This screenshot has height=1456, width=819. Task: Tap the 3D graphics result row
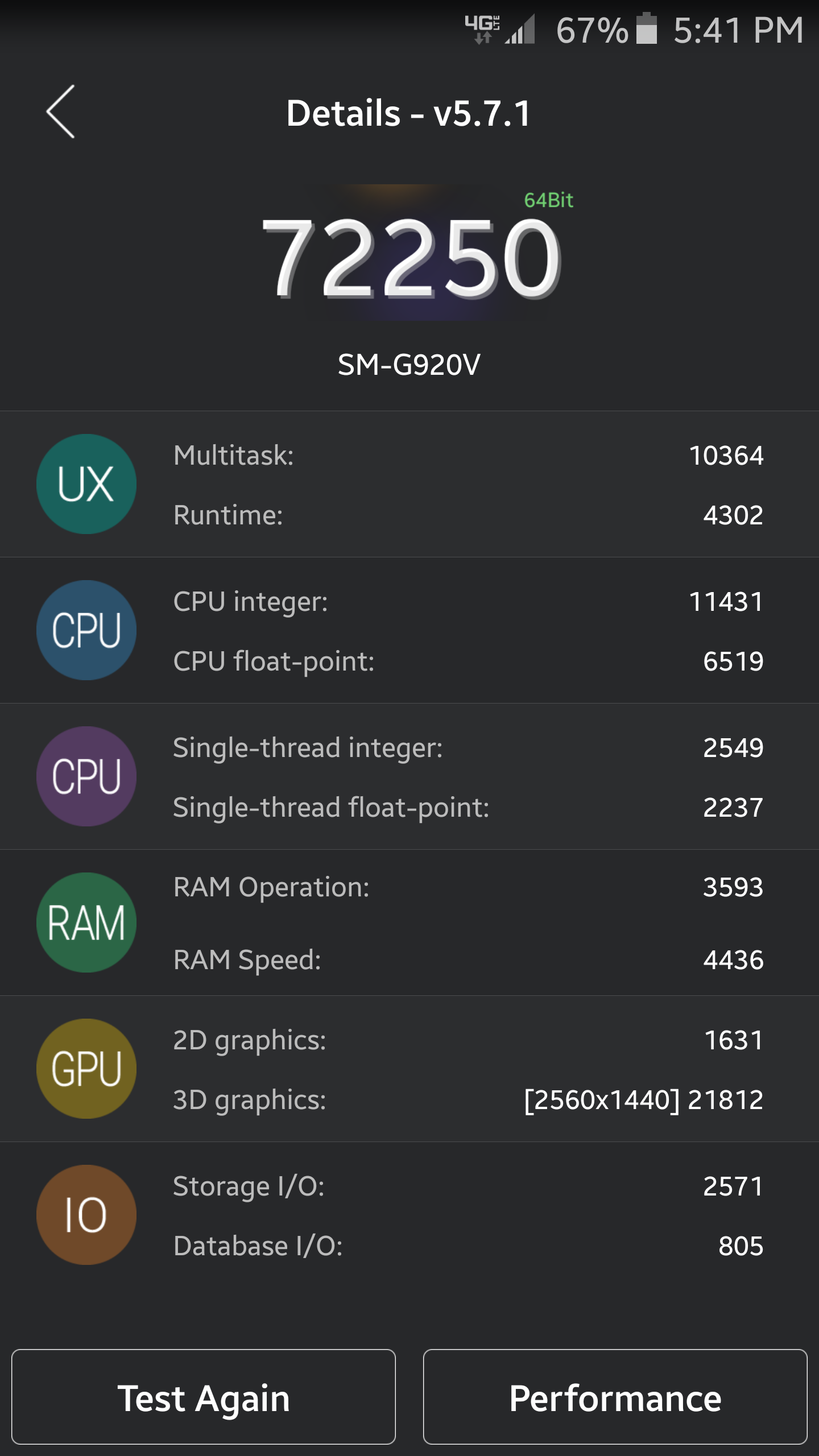pyautogui.click(x=468, y=1099)
